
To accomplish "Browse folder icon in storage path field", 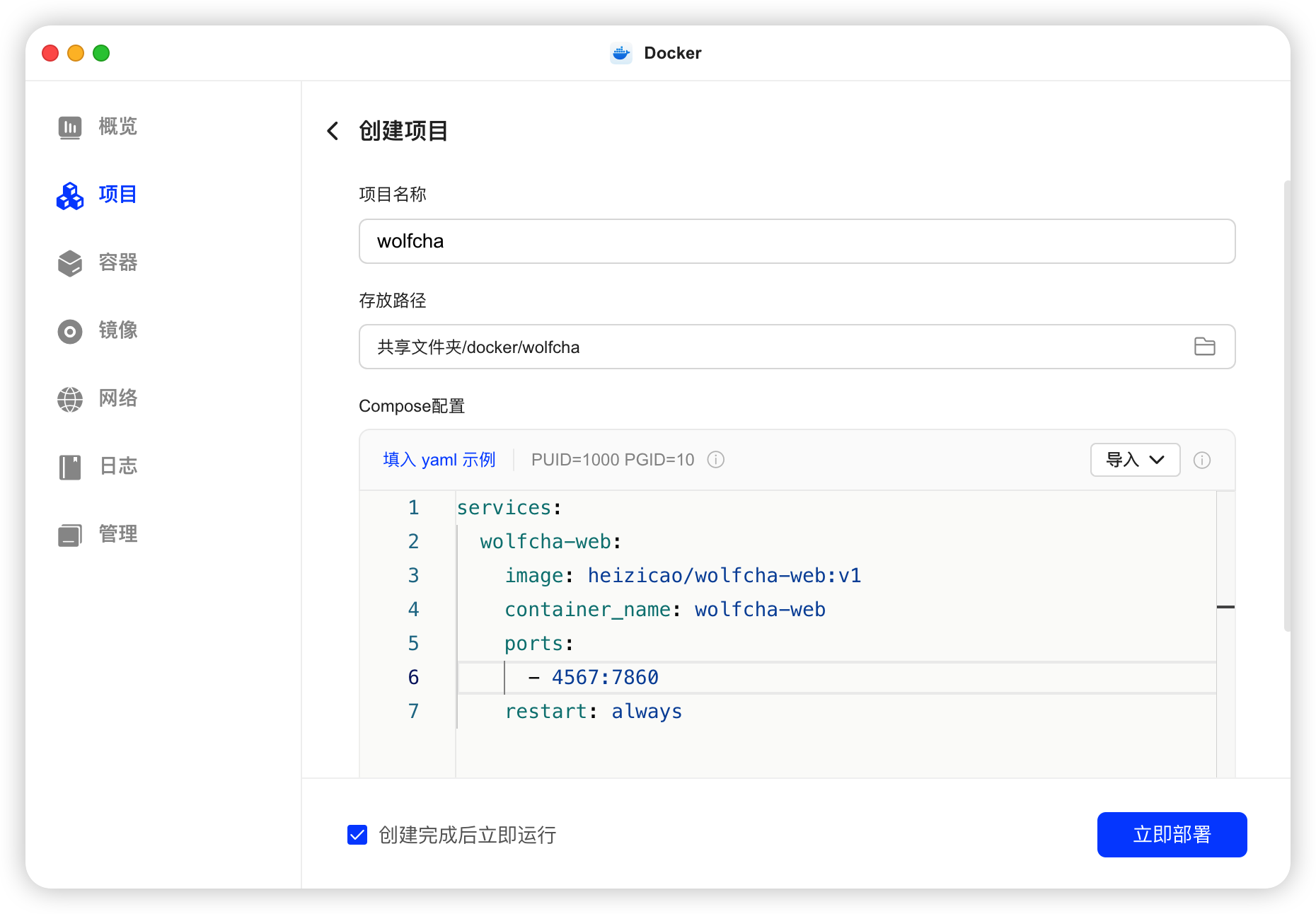I will click(1204, 347).
